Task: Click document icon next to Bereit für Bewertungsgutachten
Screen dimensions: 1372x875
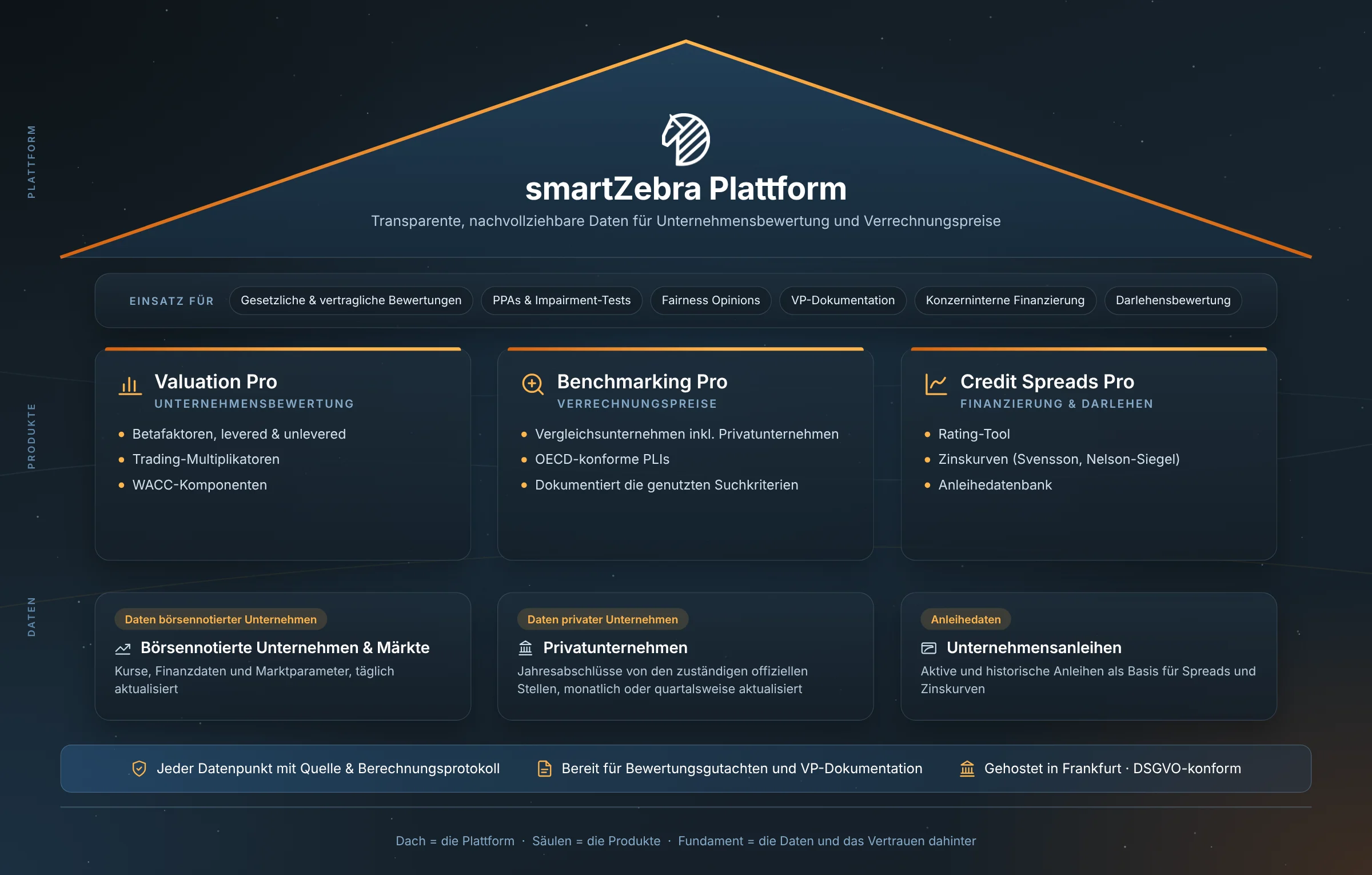Action: click(x=545, y=769)
